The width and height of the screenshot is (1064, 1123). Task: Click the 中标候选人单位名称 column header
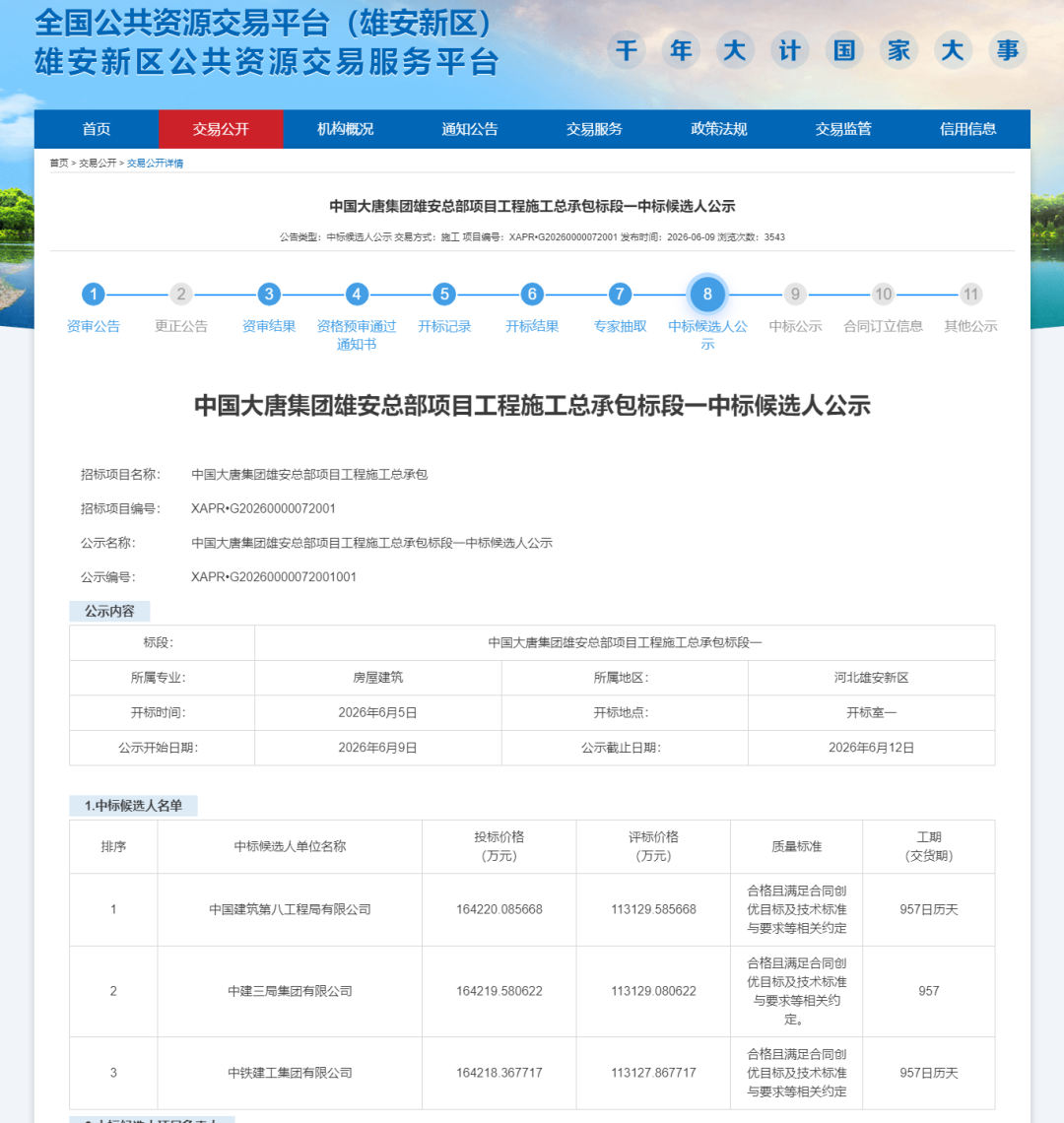291,846
